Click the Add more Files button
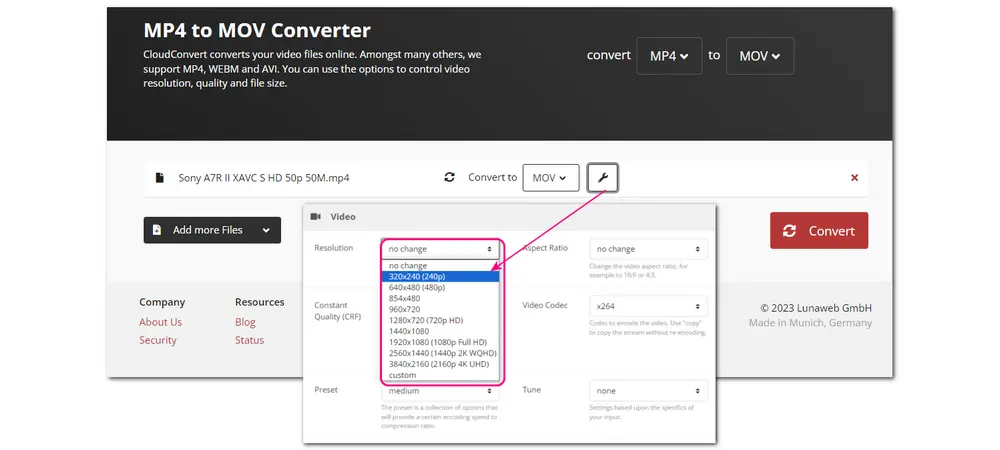Screen dimensions: 1000x450 tap(211, 230)
